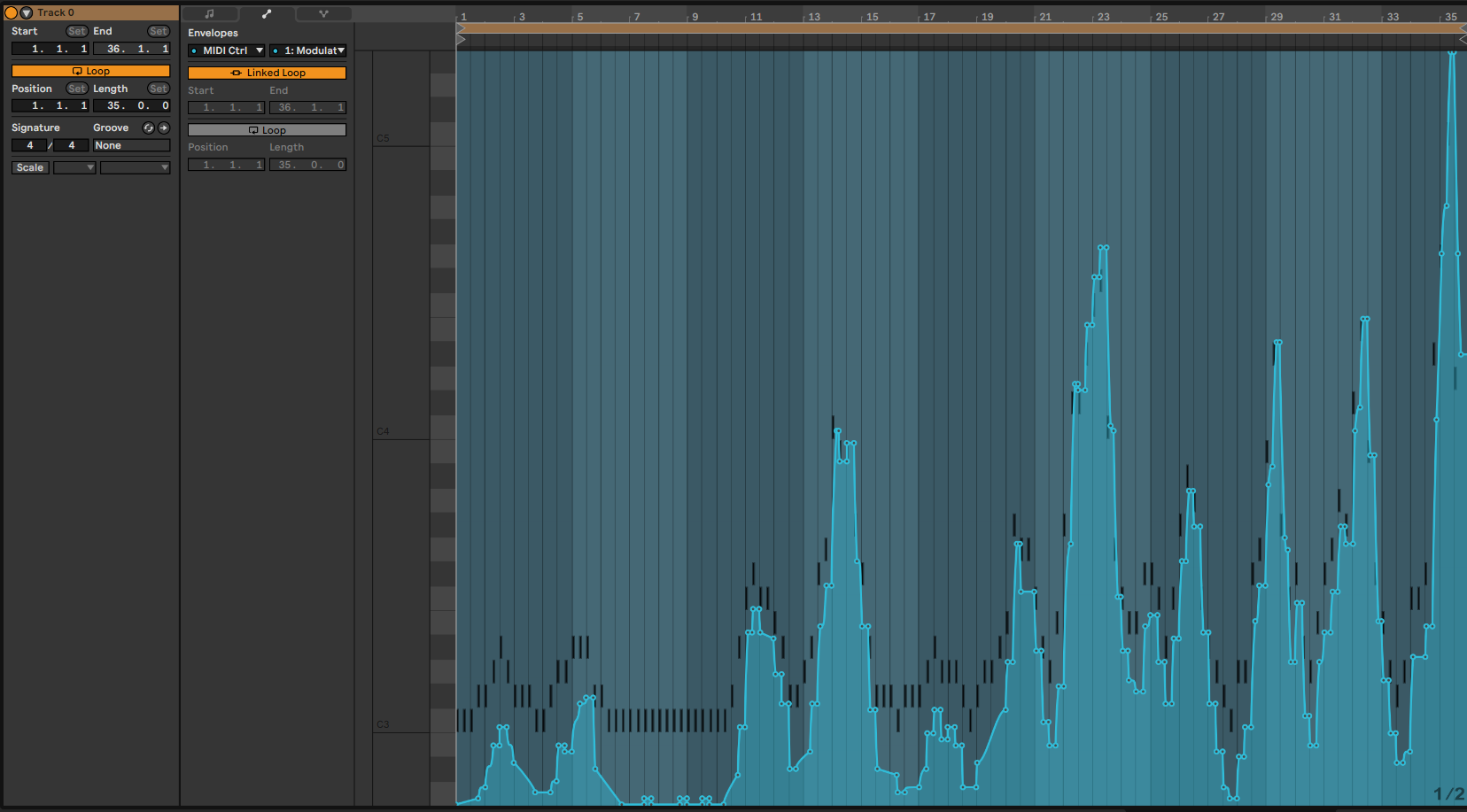Click the Hot-Swap Groove icon

click(149, 128)
